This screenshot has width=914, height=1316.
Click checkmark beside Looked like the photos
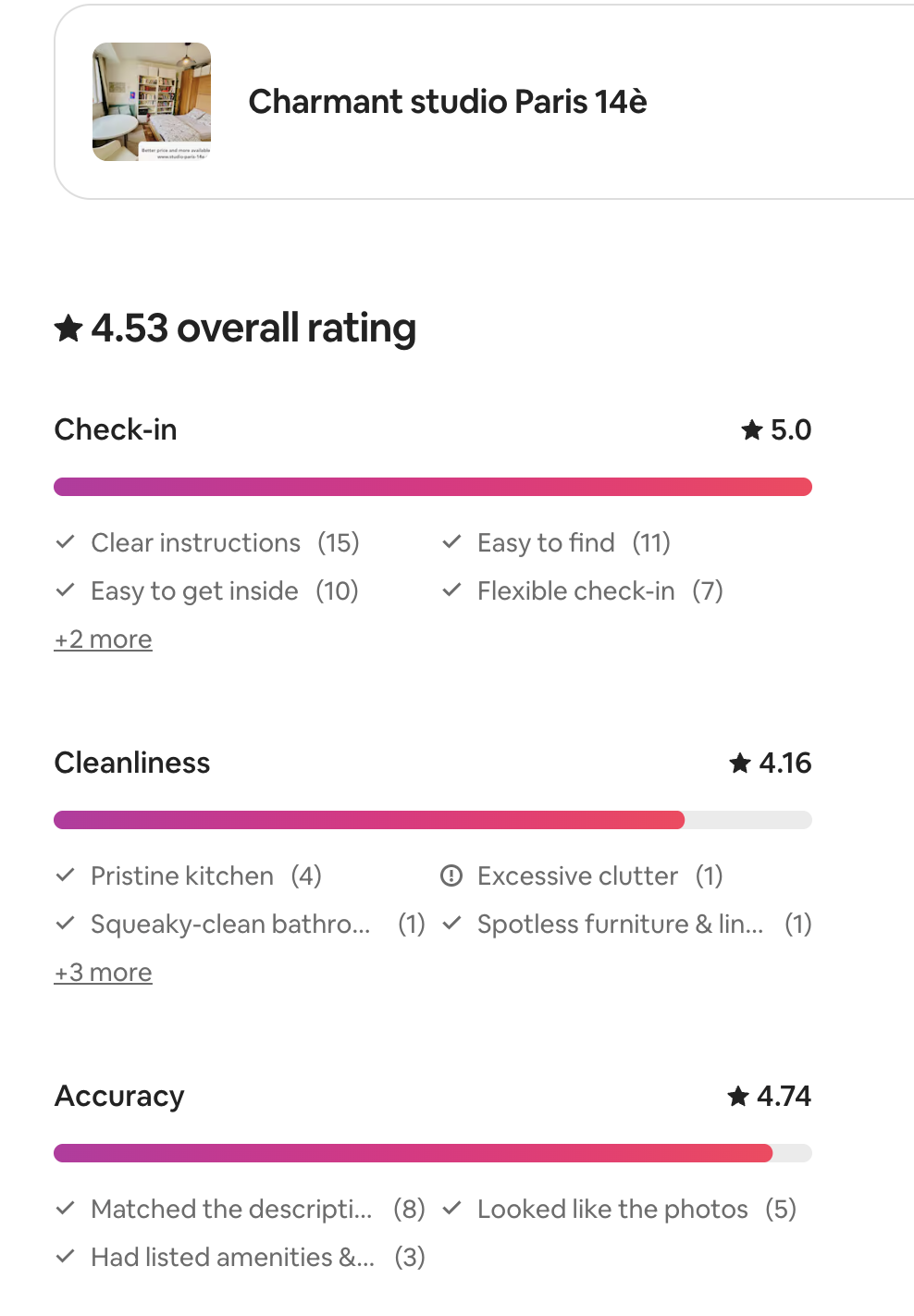[451, 1209]
